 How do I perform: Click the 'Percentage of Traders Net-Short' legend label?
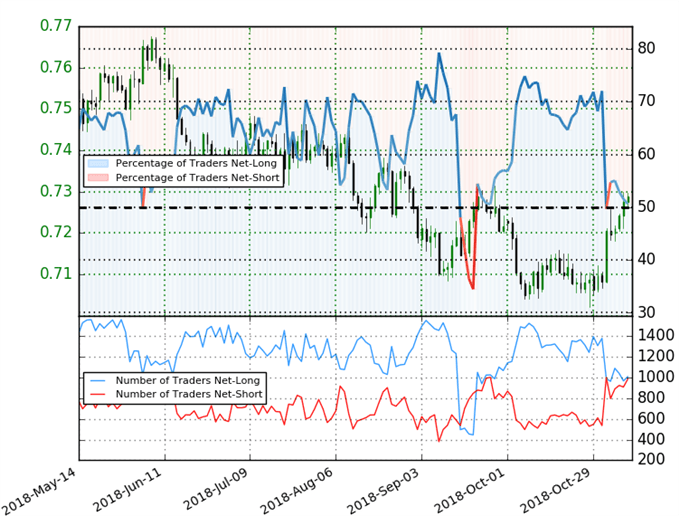point(197,177)
